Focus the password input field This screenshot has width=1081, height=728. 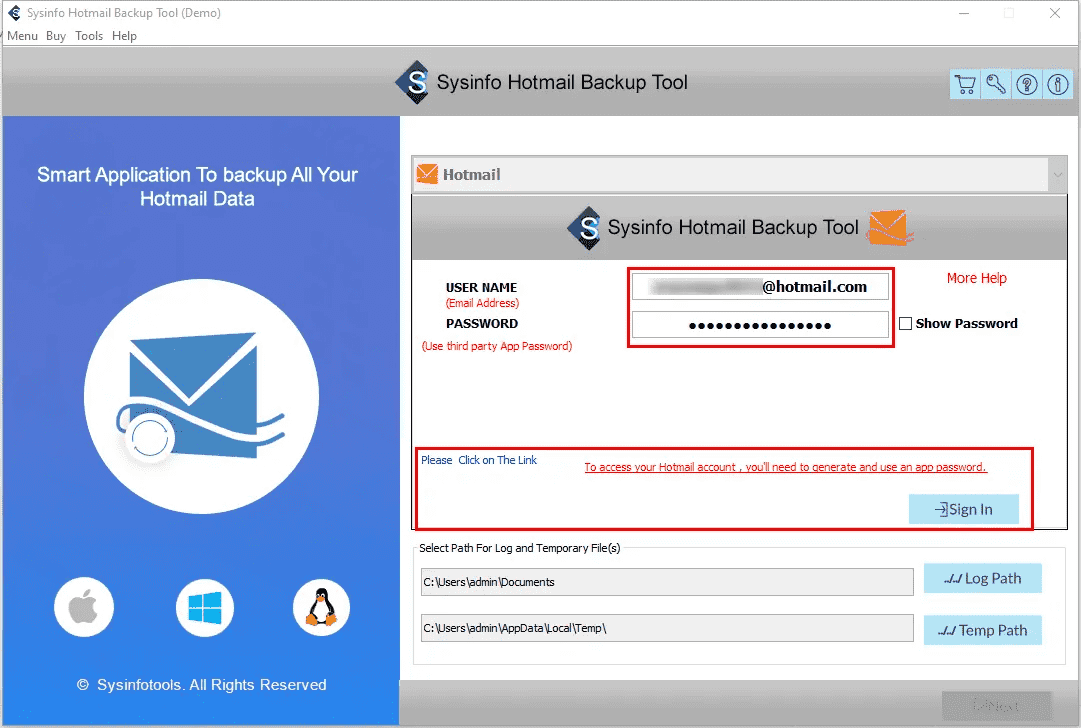(x=760, y=325)
